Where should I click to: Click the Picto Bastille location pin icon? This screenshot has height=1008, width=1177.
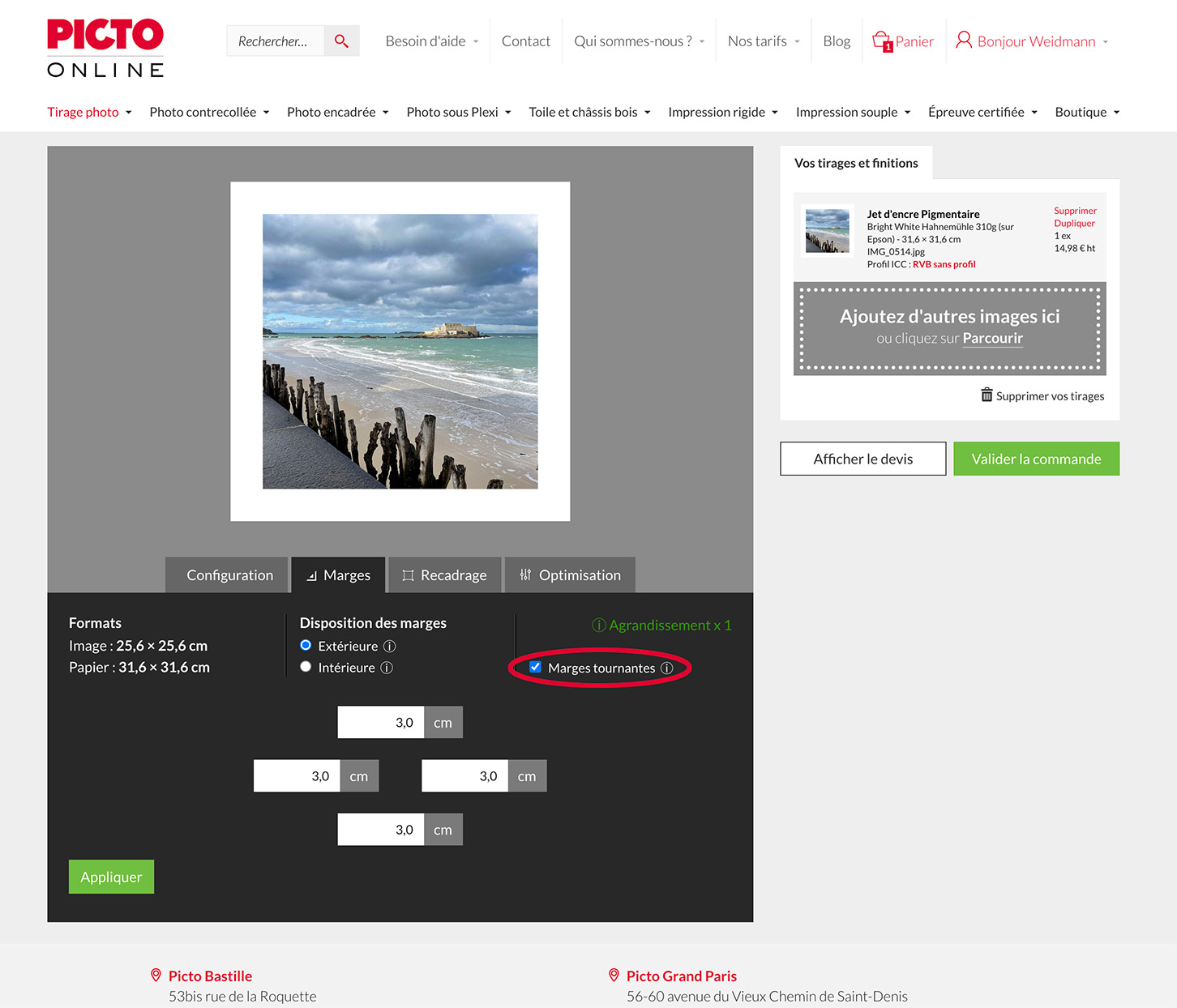click(x=156, y=976)
